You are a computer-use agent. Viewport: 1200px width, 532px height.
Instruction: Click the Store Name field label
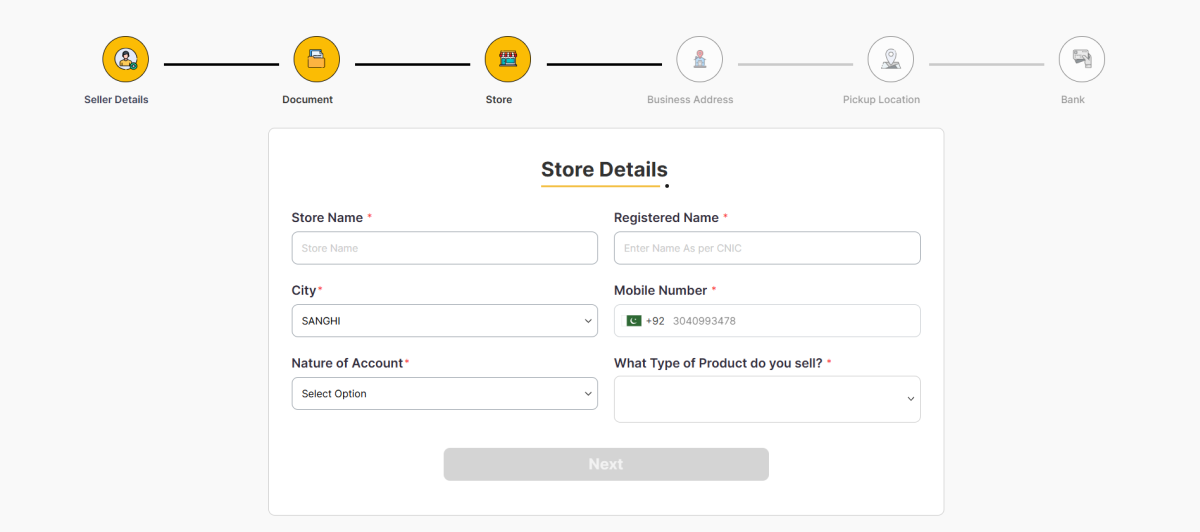(327, 218)
